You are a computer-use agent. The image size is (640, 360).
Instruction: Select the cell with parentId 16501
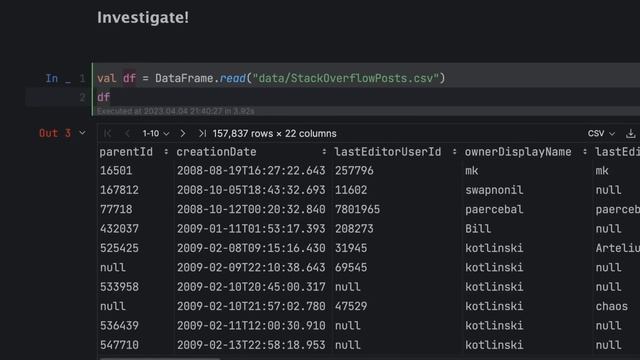(x=116, y=171)
